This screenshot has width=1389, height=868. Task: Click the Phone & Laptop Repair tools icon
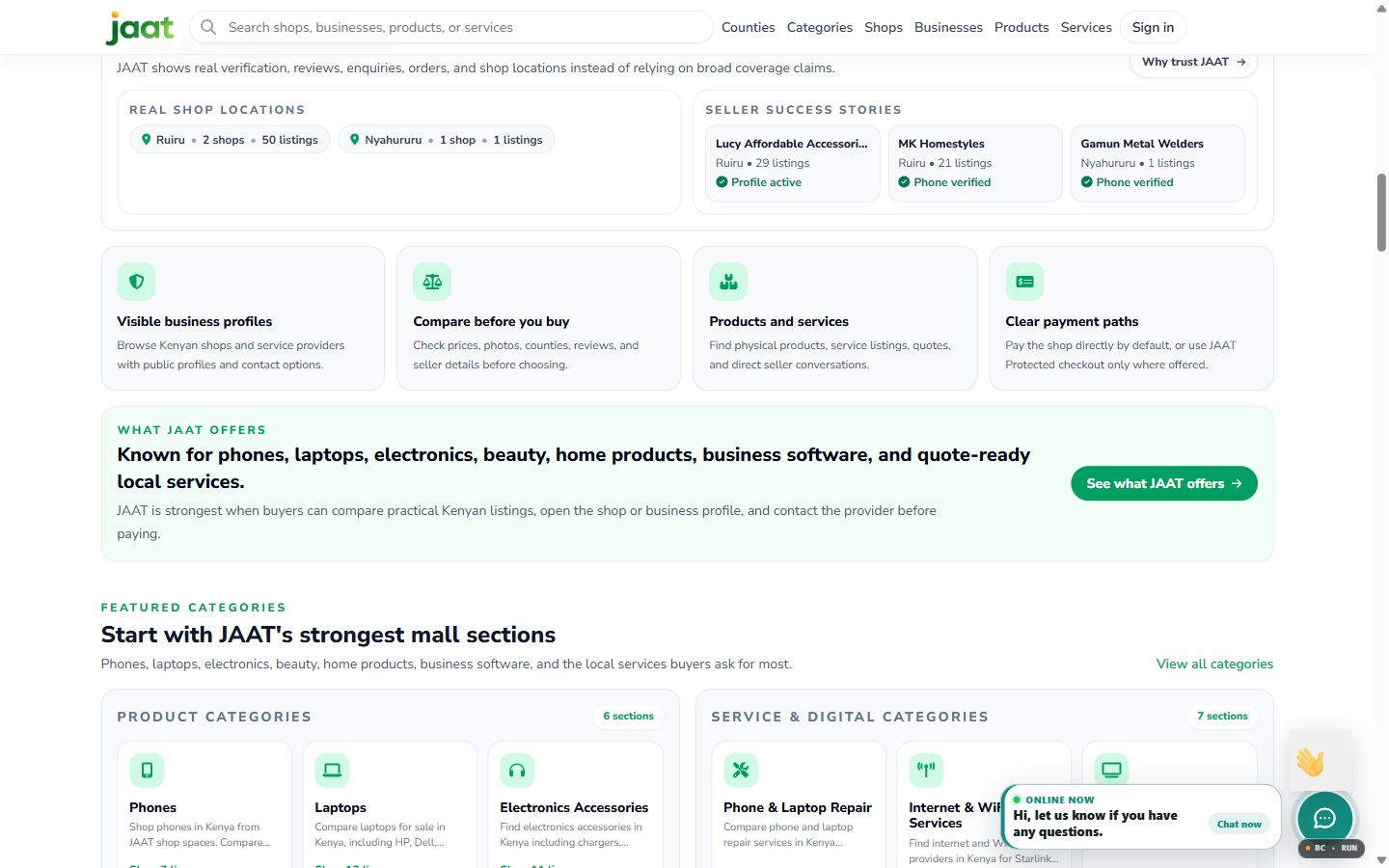coord(741,770)
